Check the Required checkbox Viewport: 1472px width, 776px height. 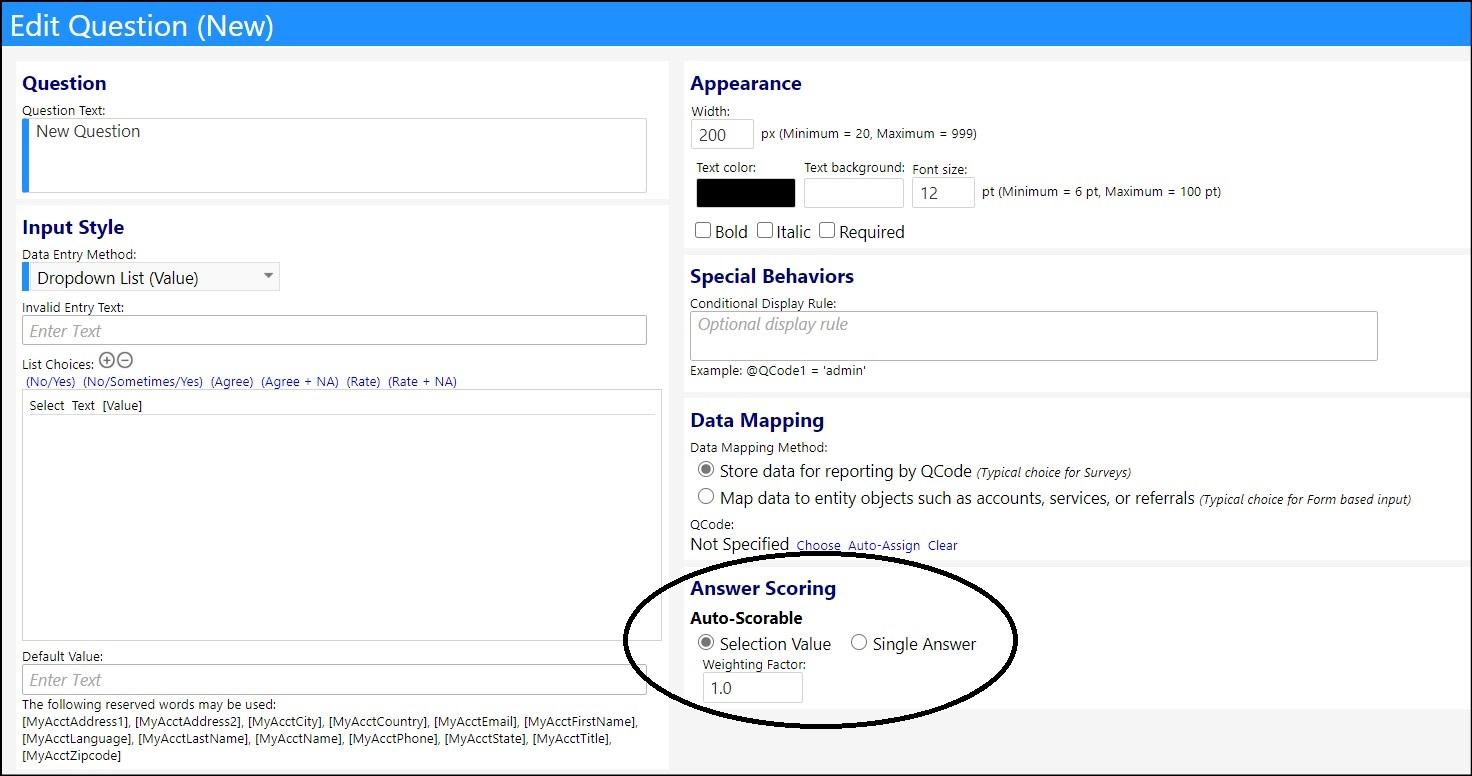(x=827, y=231)
